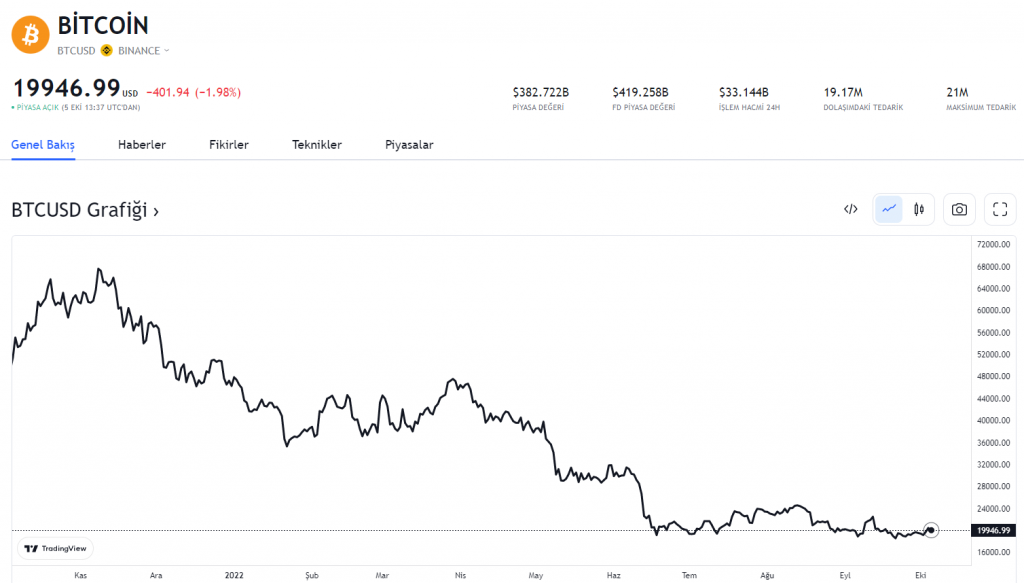Click the 2022 label on time axis

tap(234, 575)
